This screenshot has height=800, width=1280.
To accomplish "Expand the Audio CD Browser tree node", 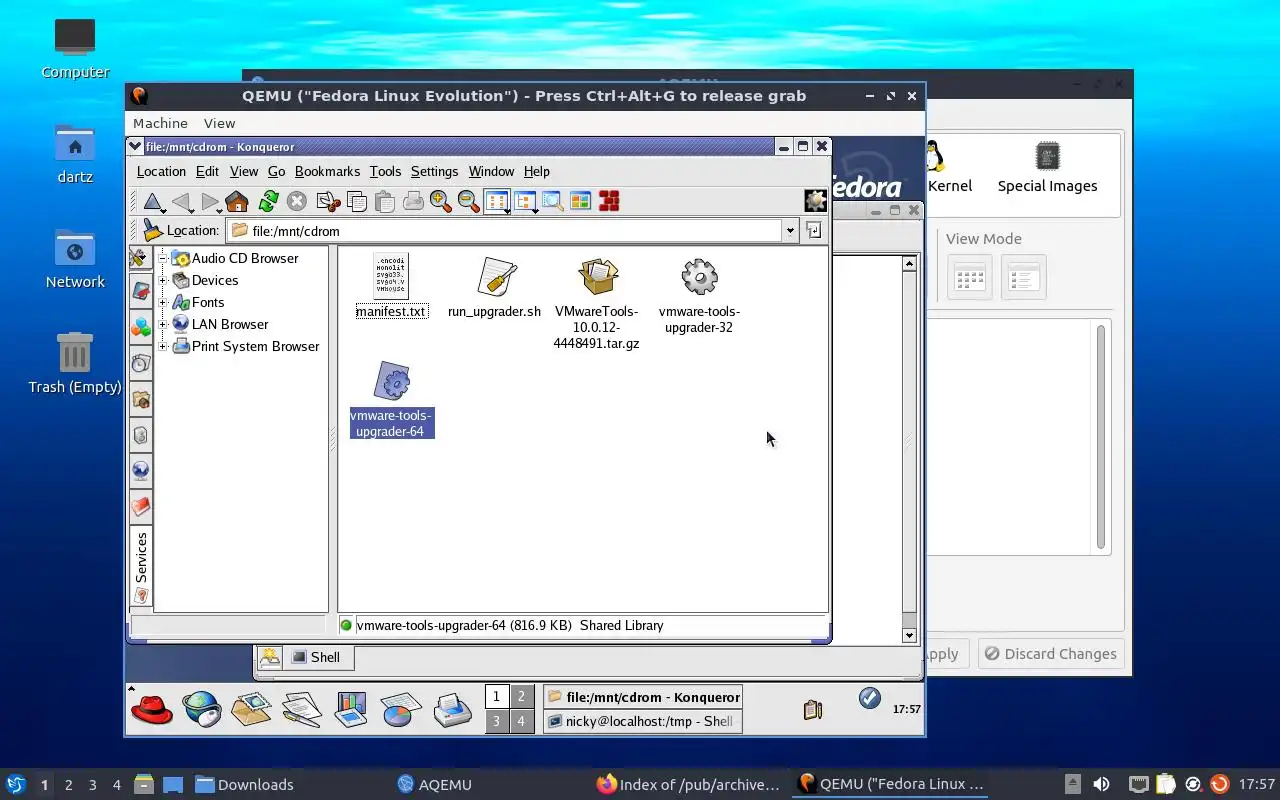I will click(162, 258).
